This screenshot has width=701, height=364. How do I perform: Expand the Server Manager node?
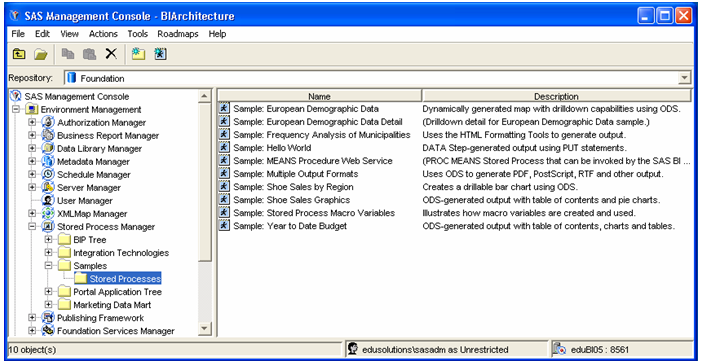[x=32, y=187]
